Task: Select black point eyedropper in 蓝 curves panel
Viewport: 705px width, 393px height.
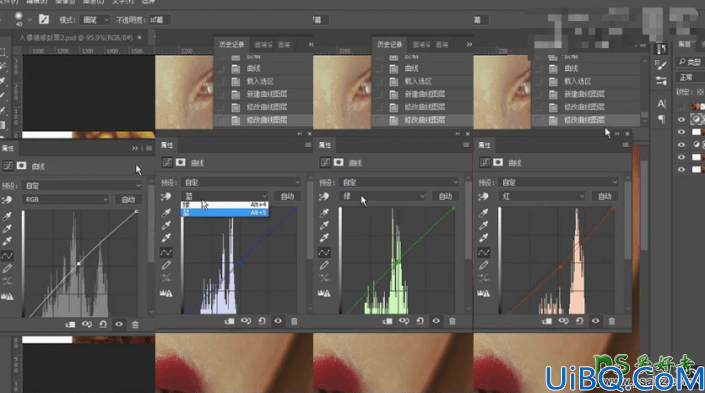Action: pos(166,213)
